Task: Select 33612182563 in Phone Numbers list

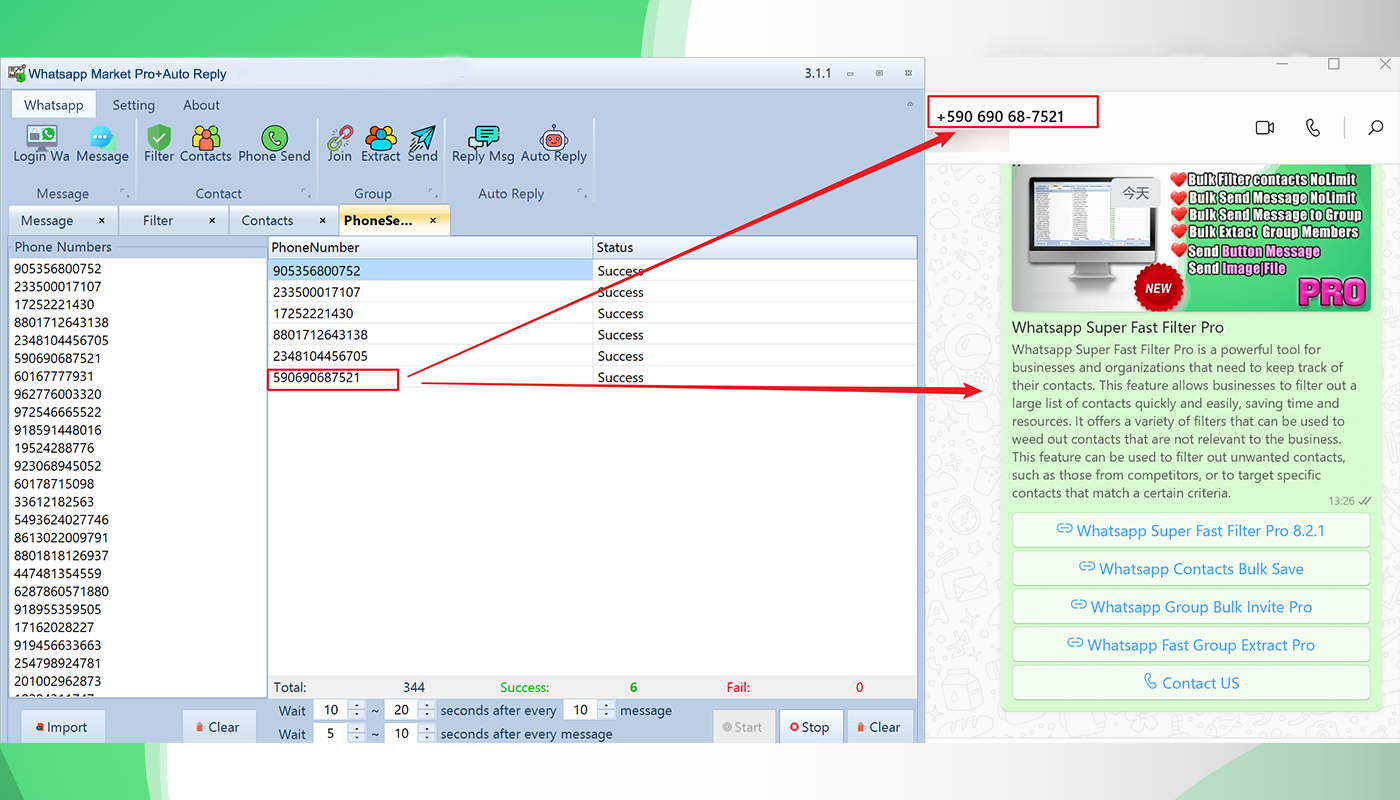Action: tap(54, 502)
